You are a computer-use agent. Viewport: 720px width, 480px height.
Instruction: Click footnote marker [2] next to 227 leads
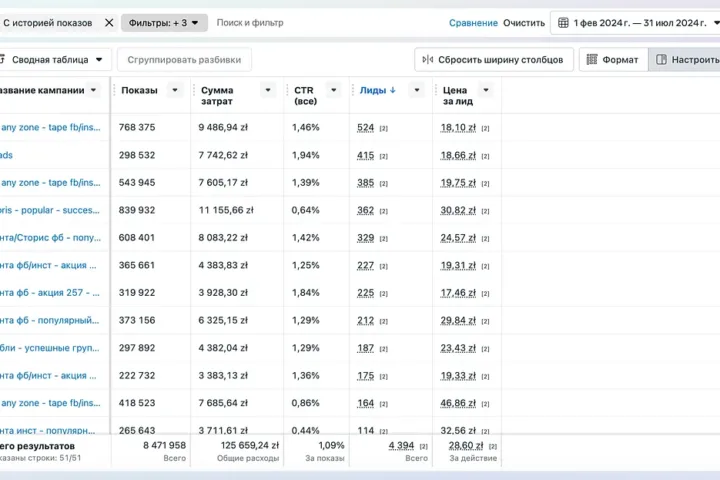(384, 266)
